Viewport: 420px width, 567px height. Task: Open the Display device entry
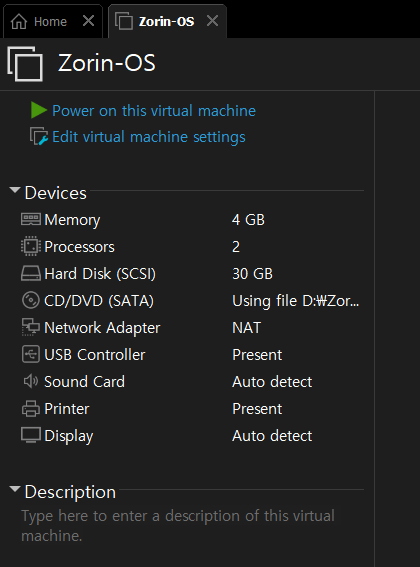(x=69, y=436)
